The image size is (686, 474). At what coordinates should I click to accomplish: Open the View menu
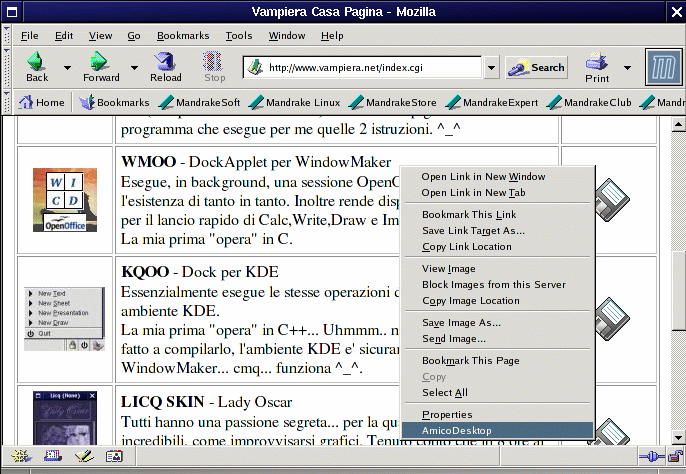(100, 35)
